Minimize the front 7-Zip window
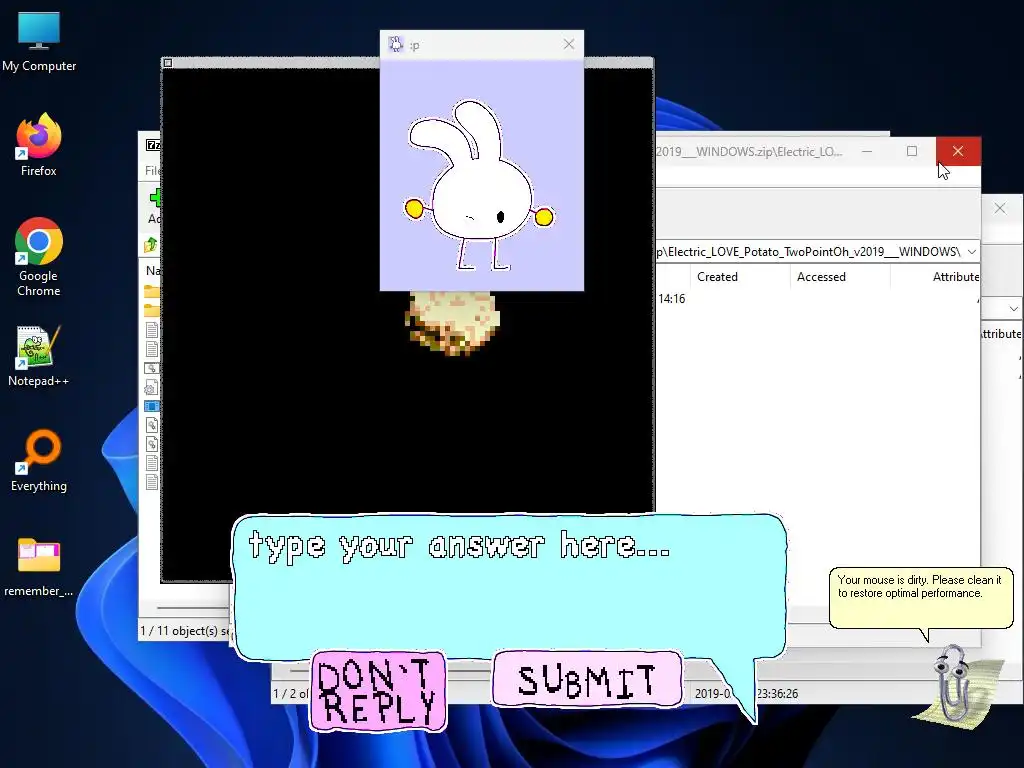The height and width of the screenshot is (768, 1024). pyautogui.click(x=867, y=152)
